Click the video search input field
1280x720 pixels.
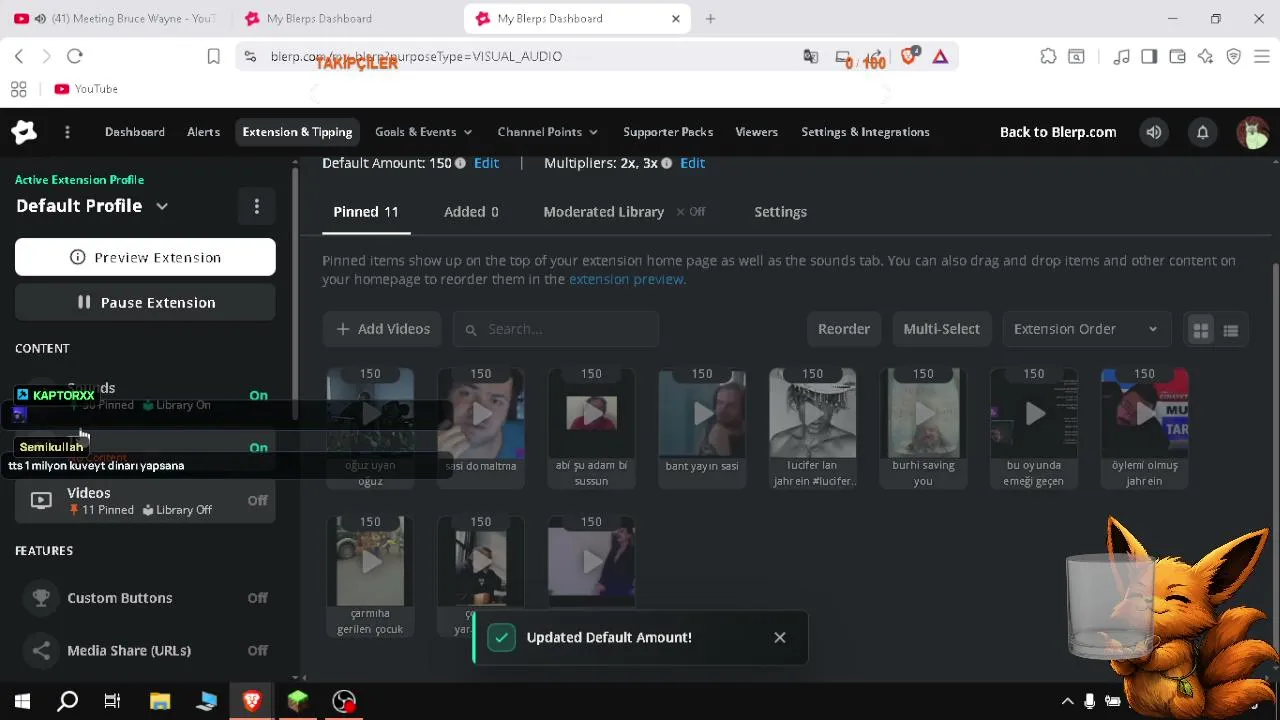(x=556, y=329)
